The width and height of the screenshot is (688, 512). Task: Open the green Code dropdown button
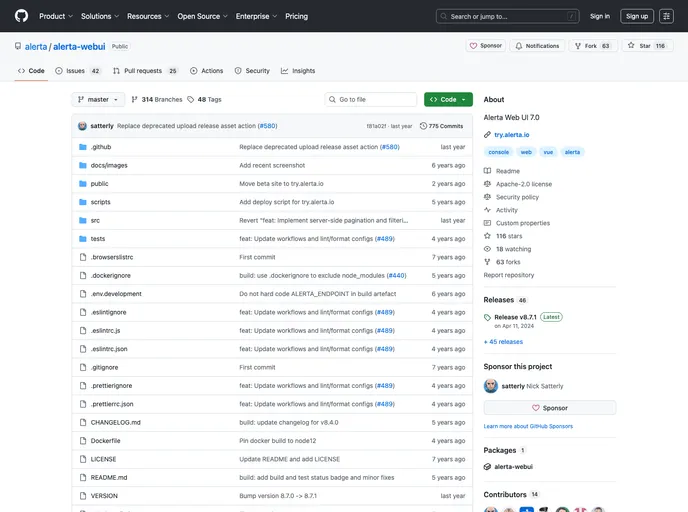pos(448,100)
